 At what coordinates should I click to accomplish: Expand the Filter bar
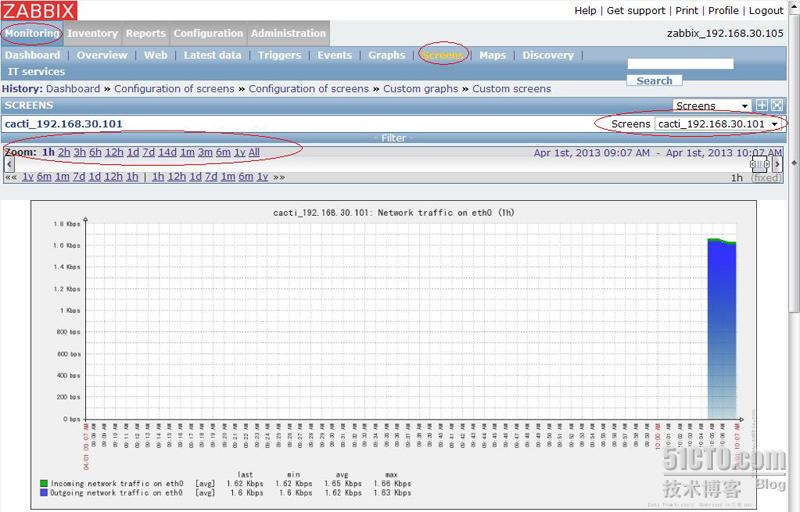[393, 138]
